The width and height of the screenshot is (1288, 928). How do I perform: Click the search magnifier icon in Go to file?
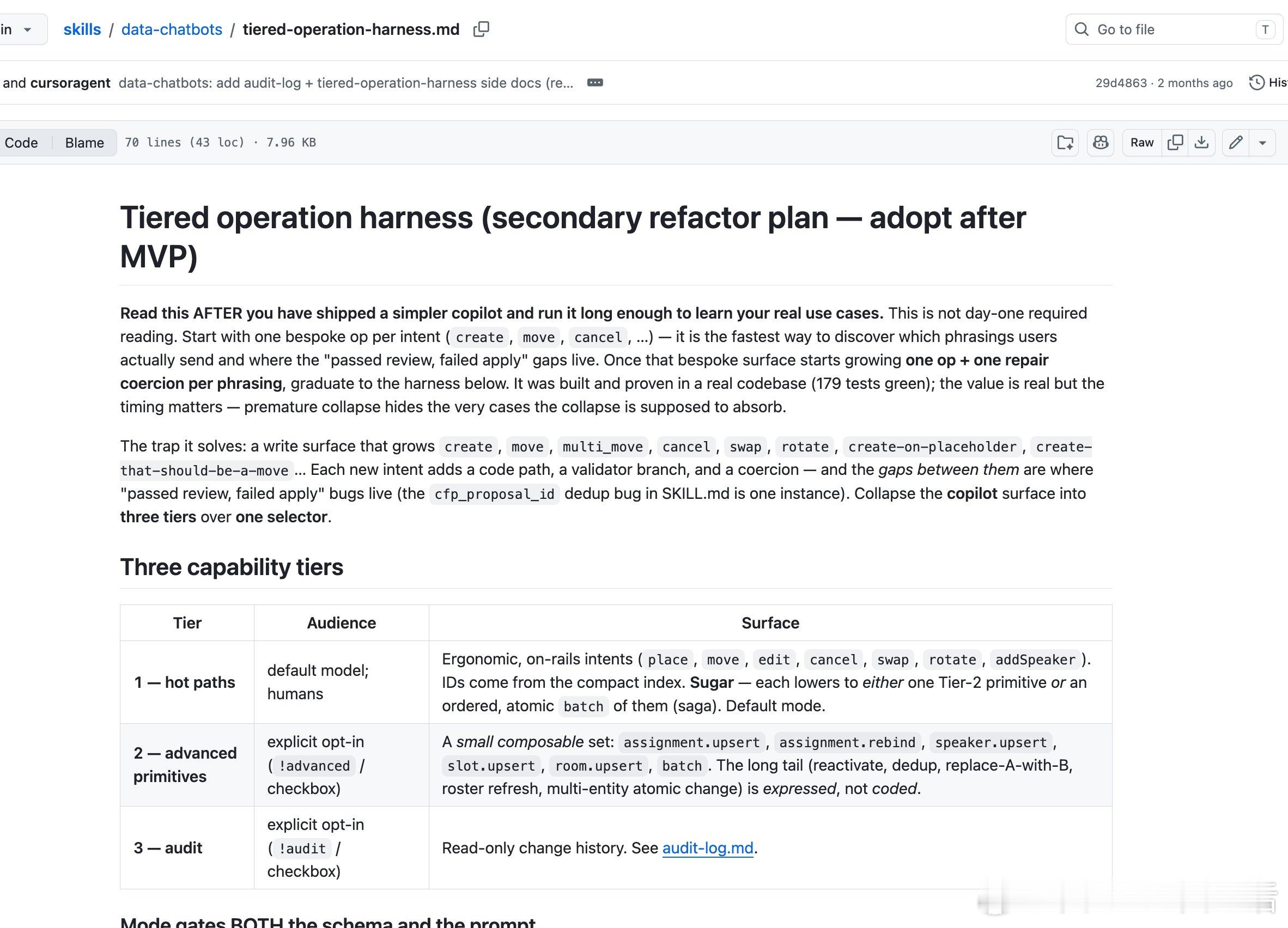coord(1082,29)
